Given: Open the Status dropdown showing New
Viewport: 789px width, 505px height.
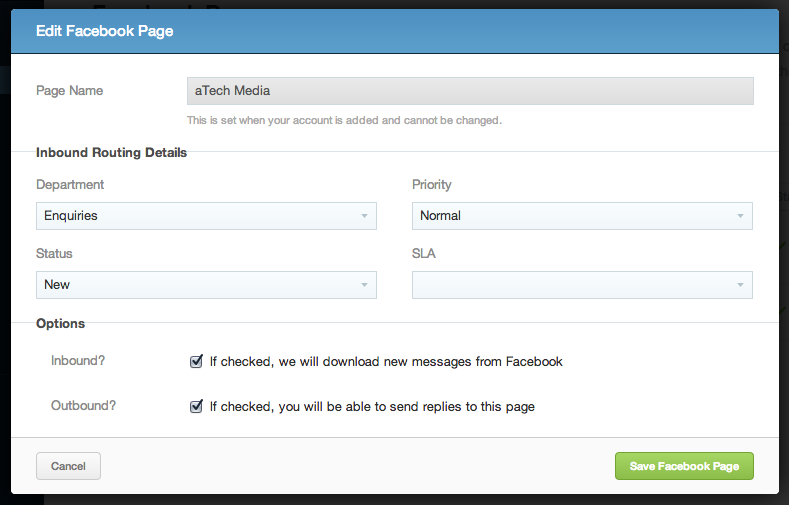Looking at the screenshot, I should point(206,285).
